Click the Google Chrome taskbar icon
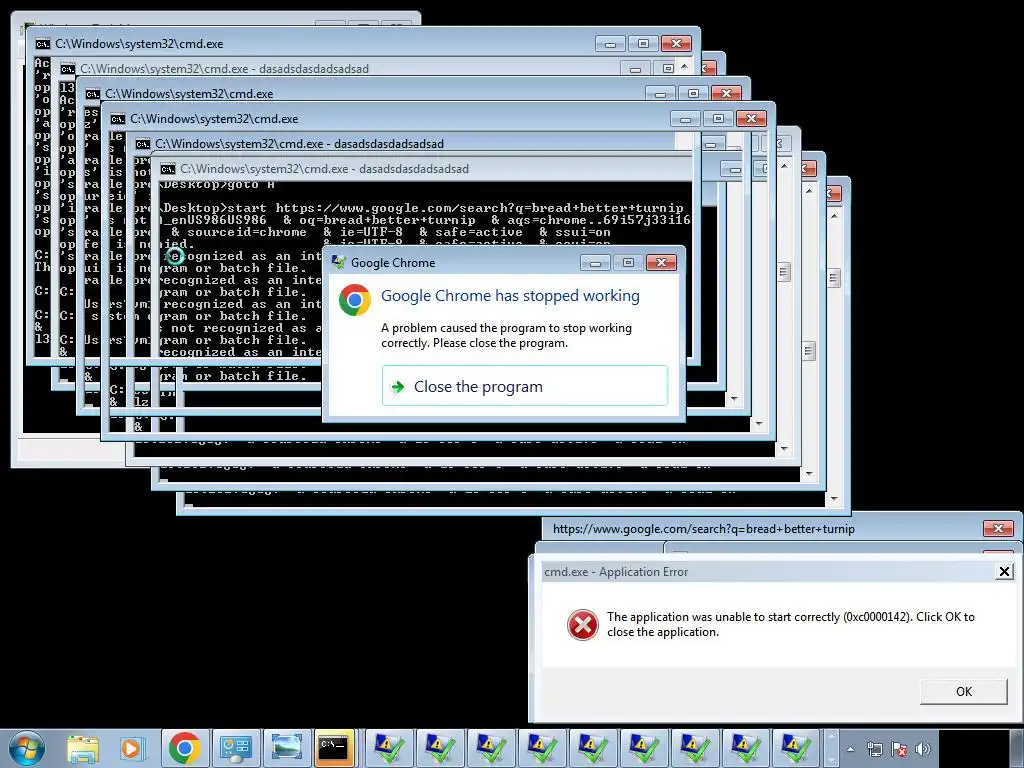This screenshot has width=1024, height=768. pos(184,748)
